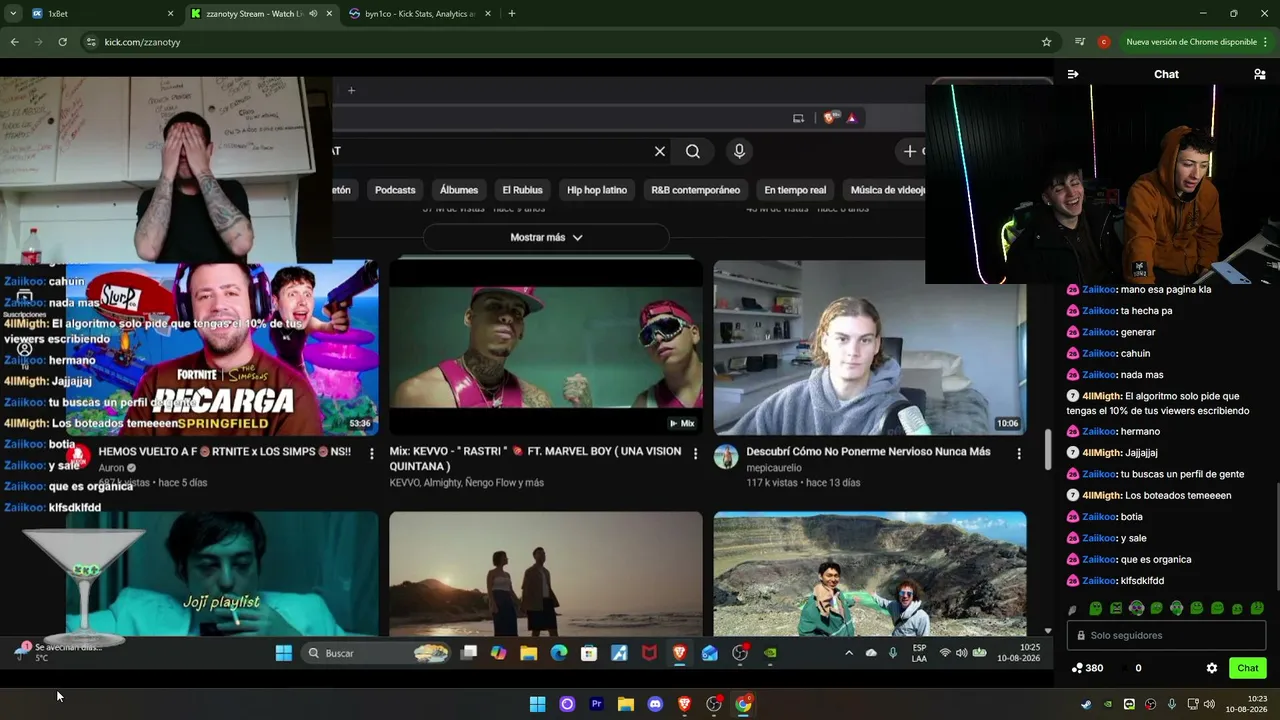Open the clock showing 10:23
Screen dimensions: 1280x720
(x=1246, y=704)
